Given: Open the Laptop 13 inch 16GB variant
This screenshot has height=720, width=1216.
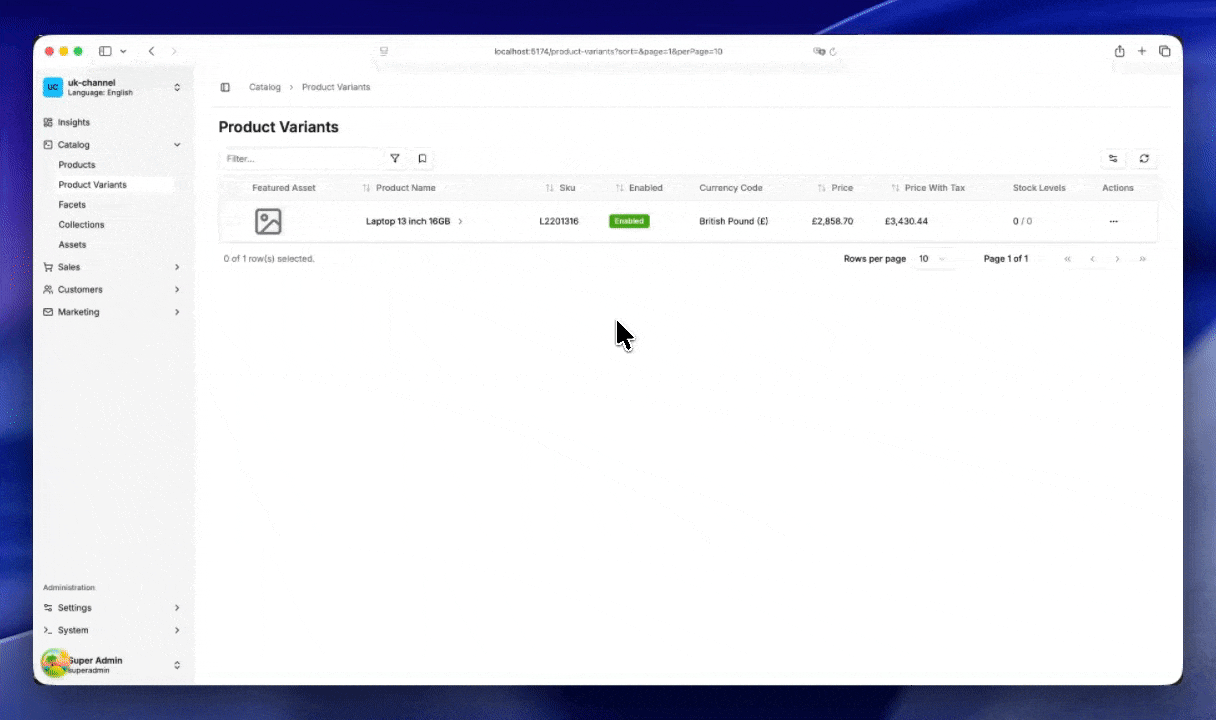Looking at the screenshot, I should click(x=408, y=221).
